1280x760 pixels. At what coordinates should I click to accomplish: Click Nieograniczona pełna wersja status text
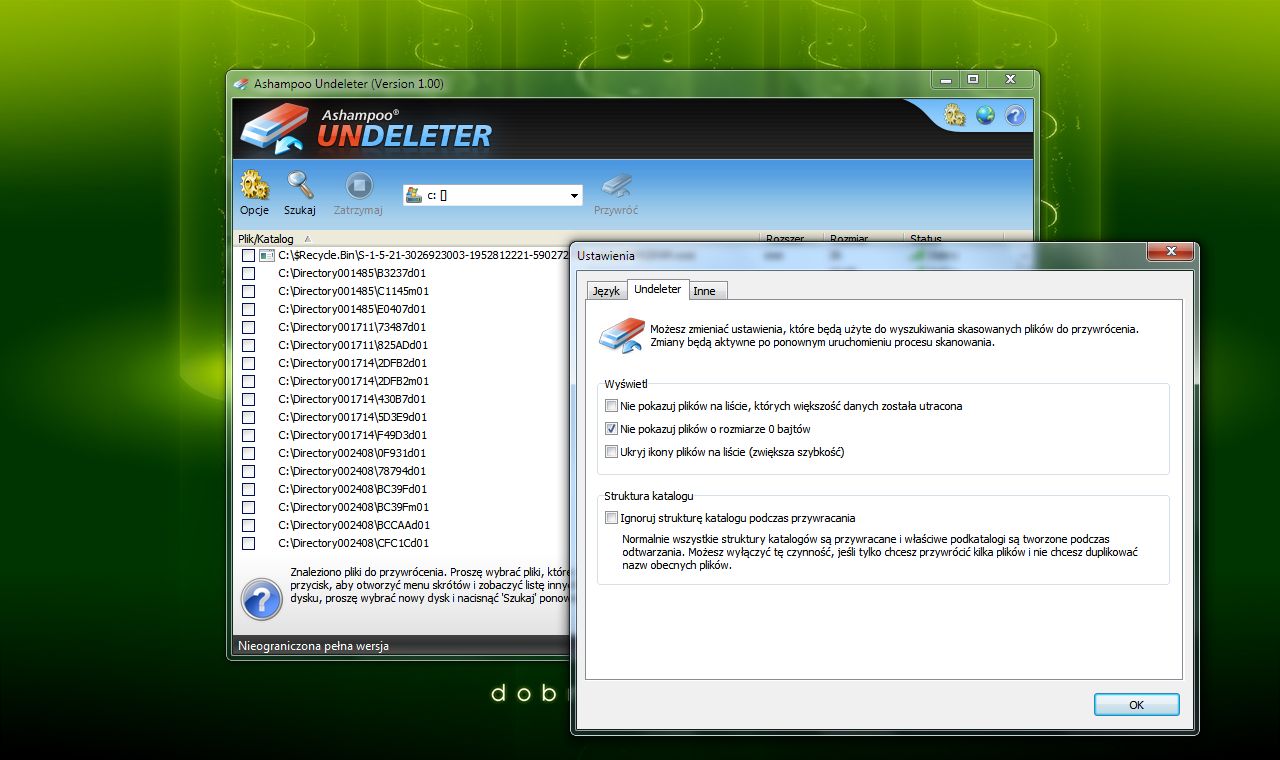(x=313, y=646)
